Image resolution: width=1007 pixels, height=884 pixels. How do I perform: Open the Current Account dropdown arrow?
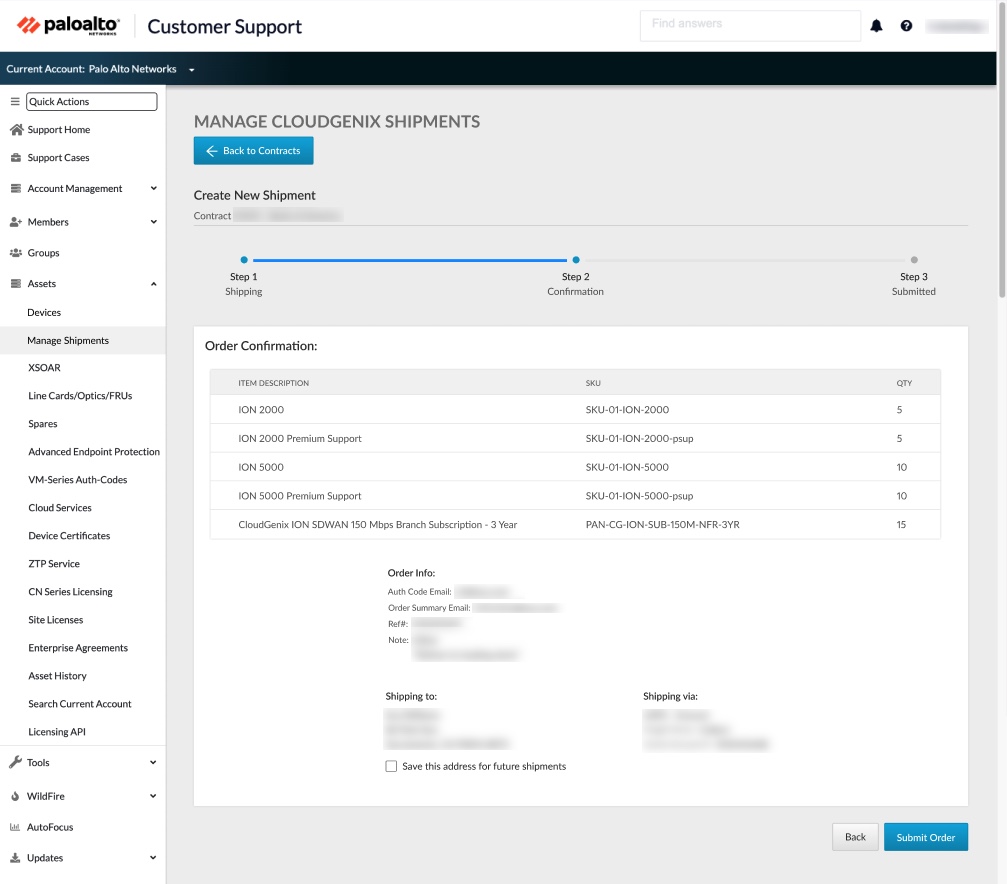(191, 70)
